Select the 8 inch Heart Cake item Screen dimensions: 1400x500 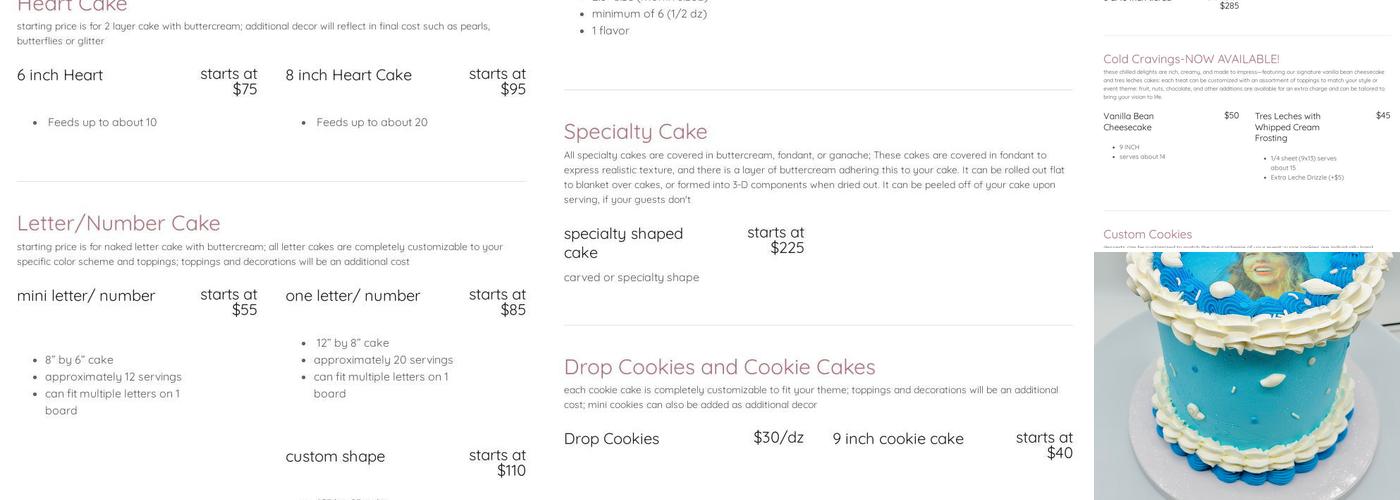(x=348, y=75)
